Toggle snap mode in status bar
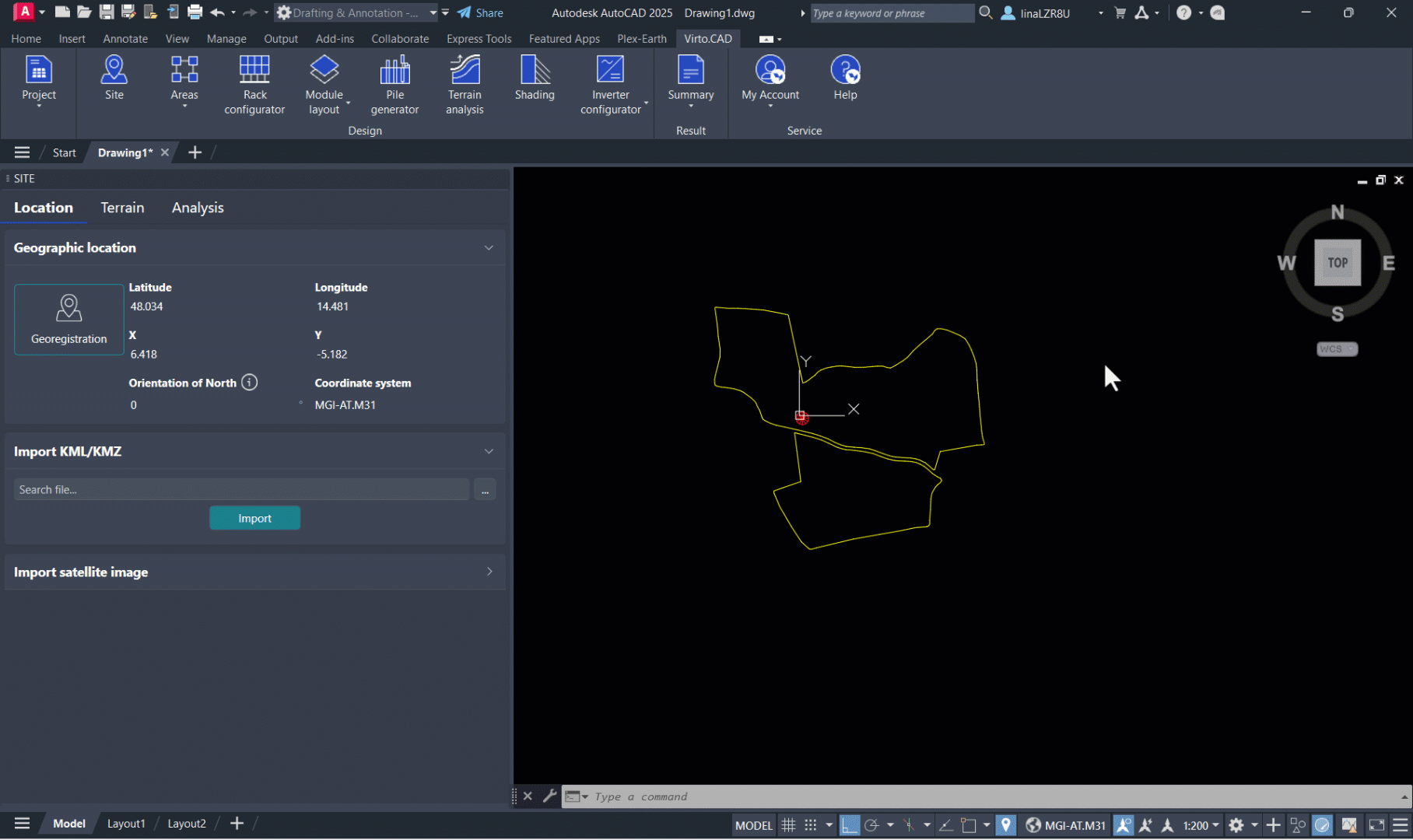This screenshot has height=840, width=1413. pyautogui.click(x=811, y=825)
